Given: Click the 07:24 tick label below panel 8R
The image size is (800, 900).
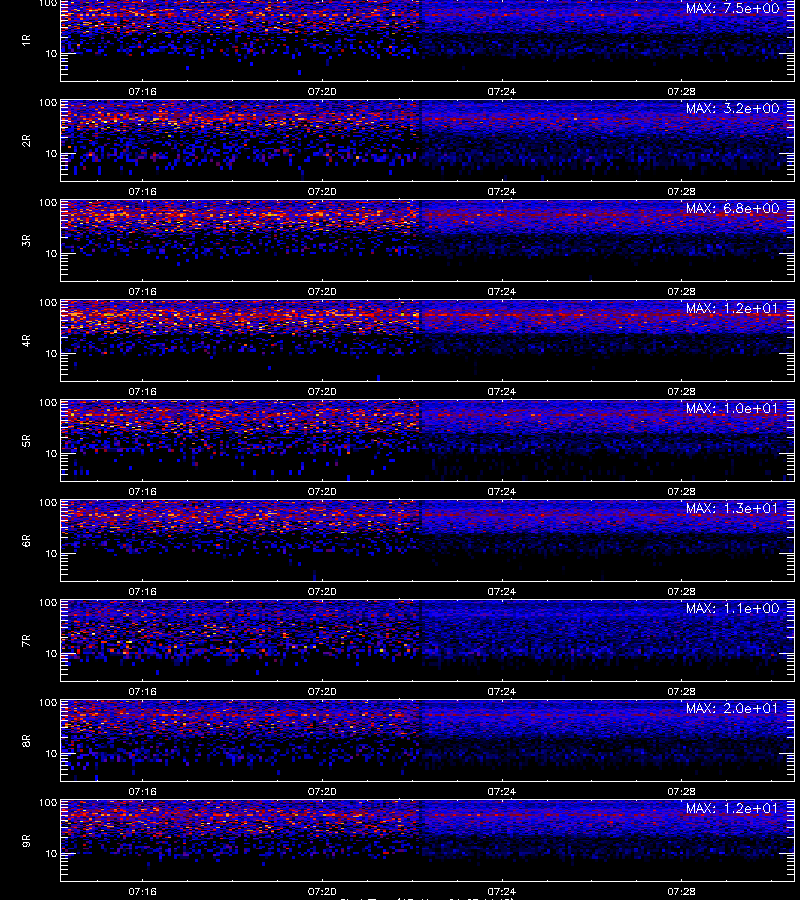Looking at the screenshot, I should coord(502,791).
